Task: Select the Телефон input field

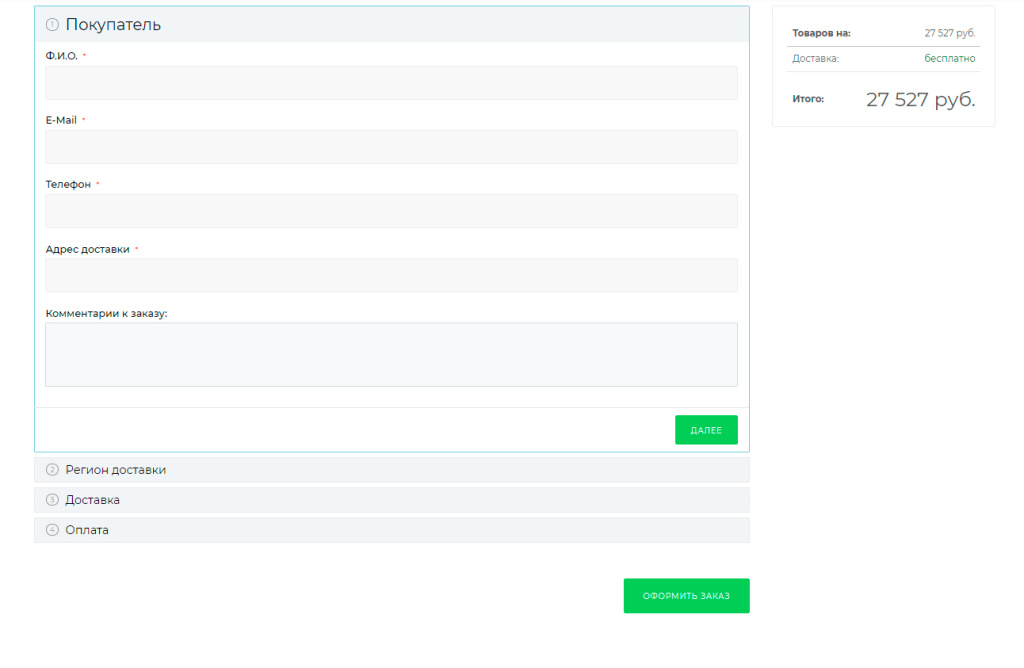Action: tap(391, 211)
